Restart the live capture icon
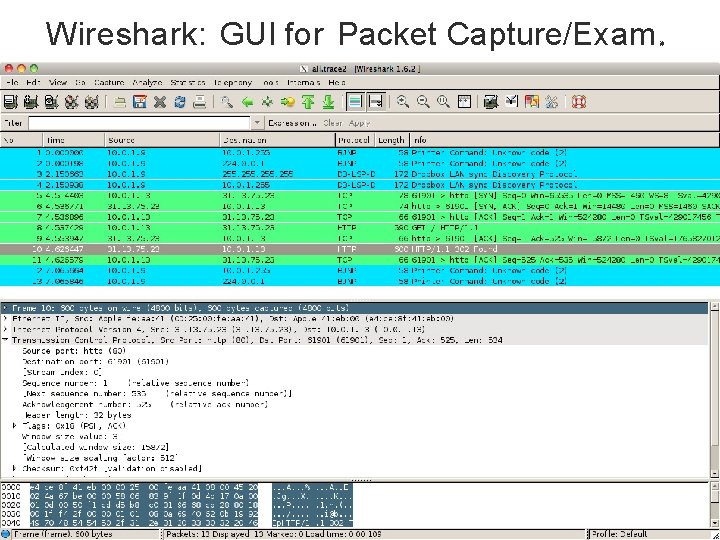The height and width of the screenshot is (540, 720). click(91, 101)
